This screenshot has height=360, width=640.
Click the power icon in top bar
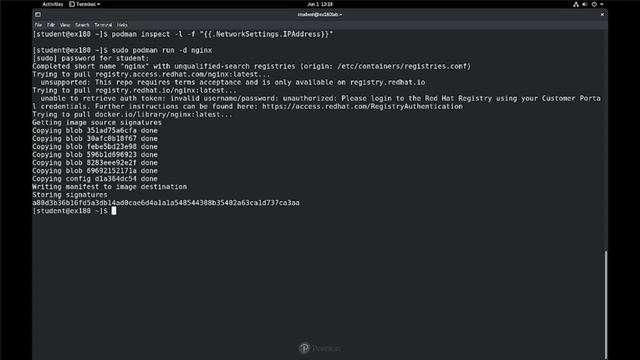[594, 4]
